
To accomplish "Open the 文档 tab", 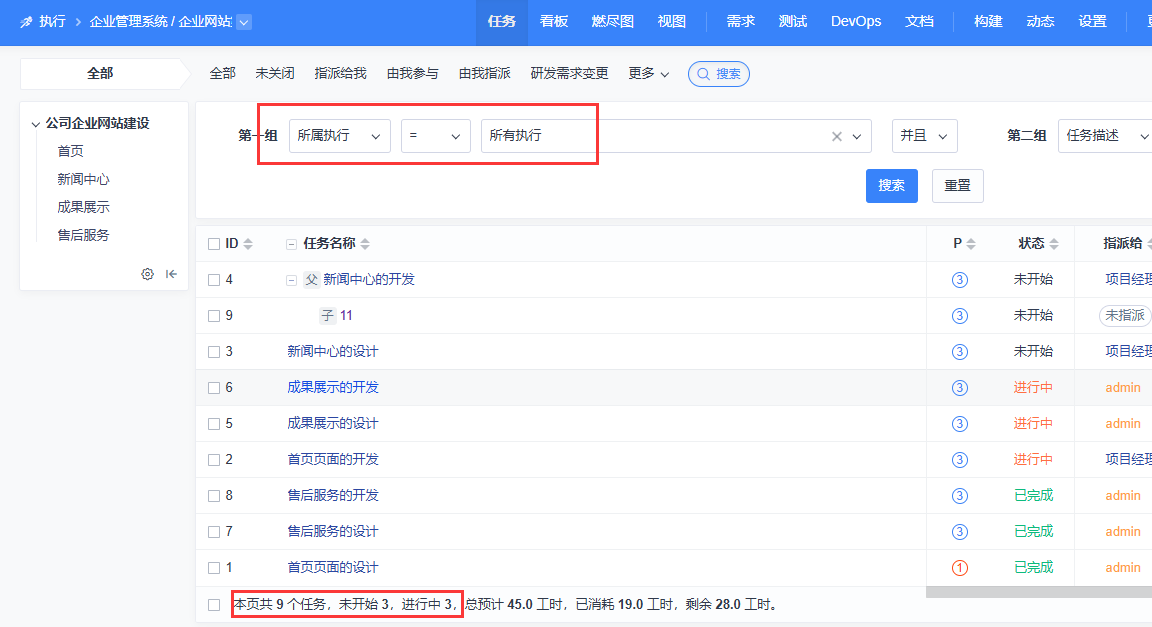I will [x=919, y=22].
